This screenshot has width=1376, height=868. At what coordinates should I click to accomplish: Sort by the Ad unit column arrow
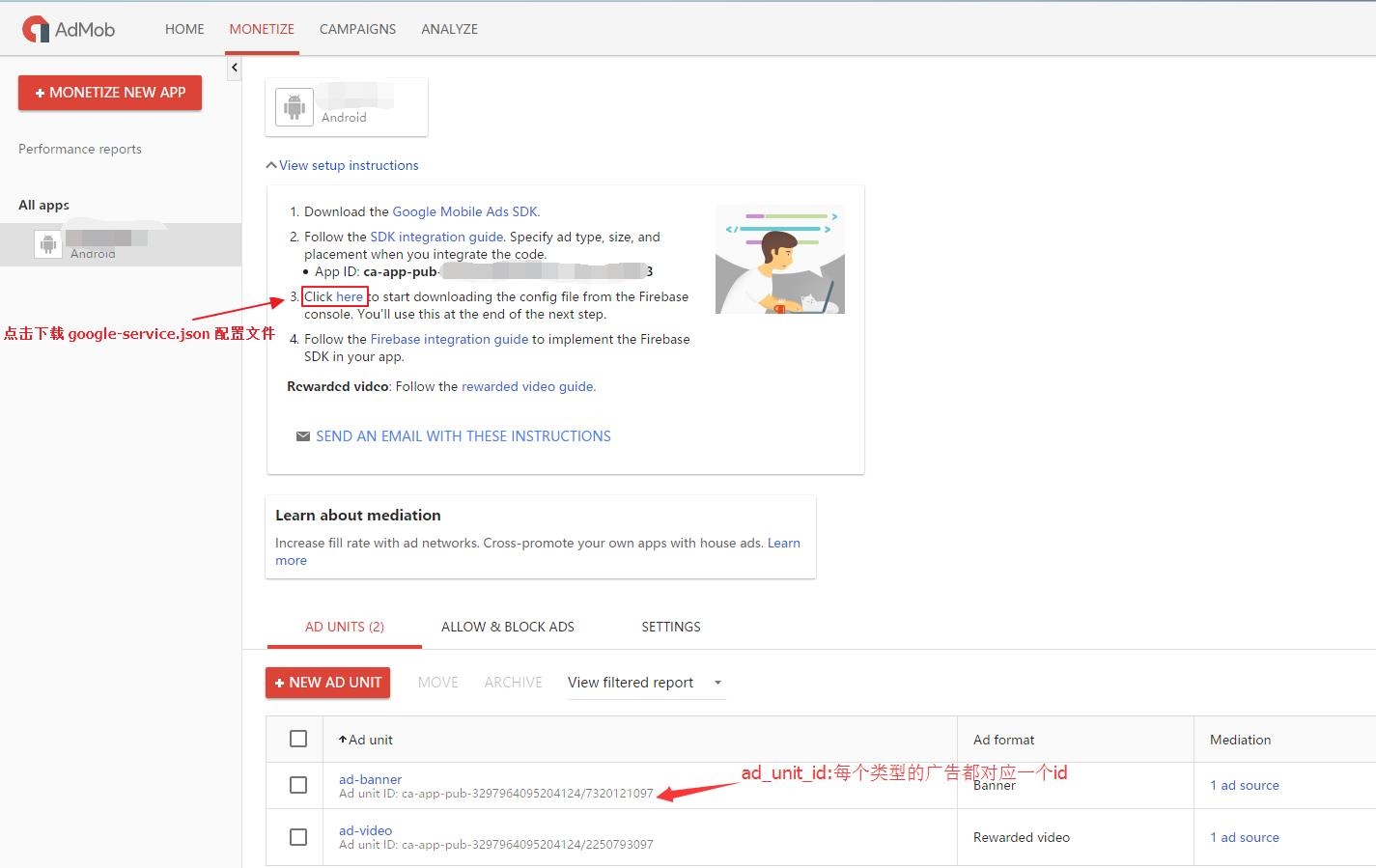[x=342, y=740]
